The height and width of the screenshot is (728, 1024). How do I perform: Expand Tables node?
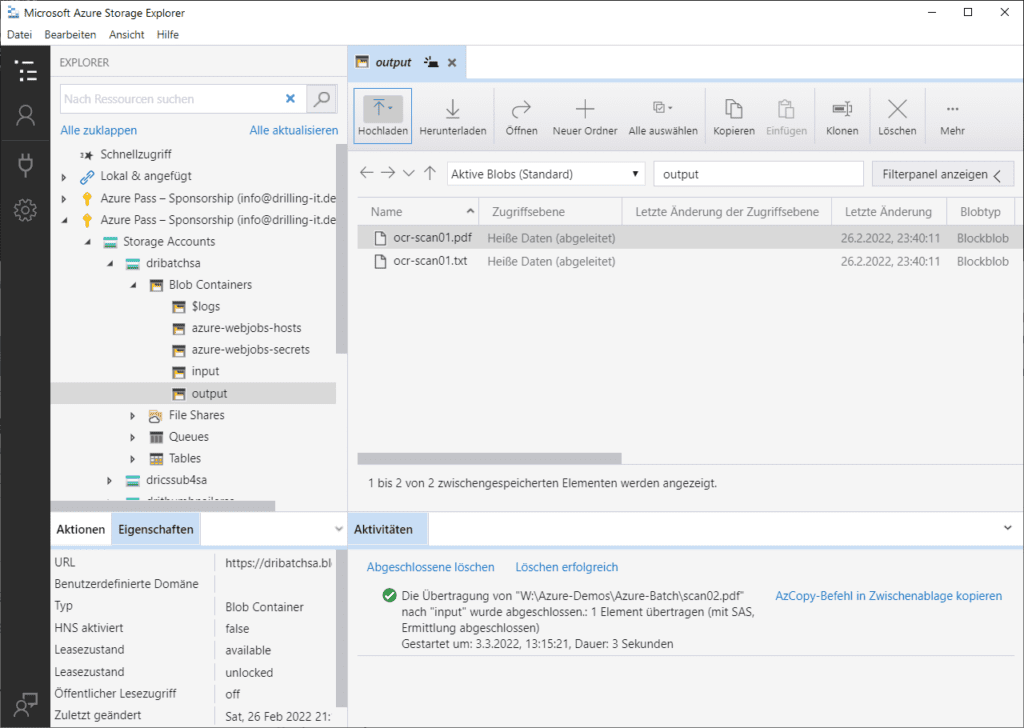click(x=133, y=459)
